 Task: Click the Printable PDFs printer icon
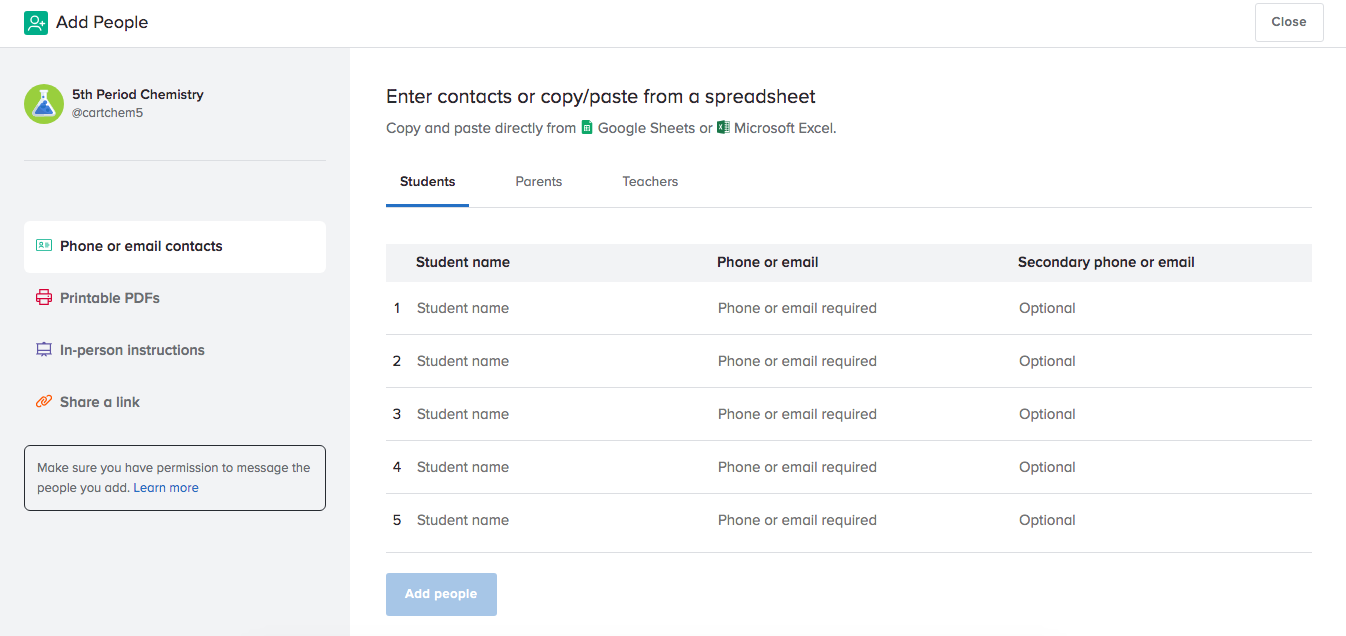pos(44,298)
